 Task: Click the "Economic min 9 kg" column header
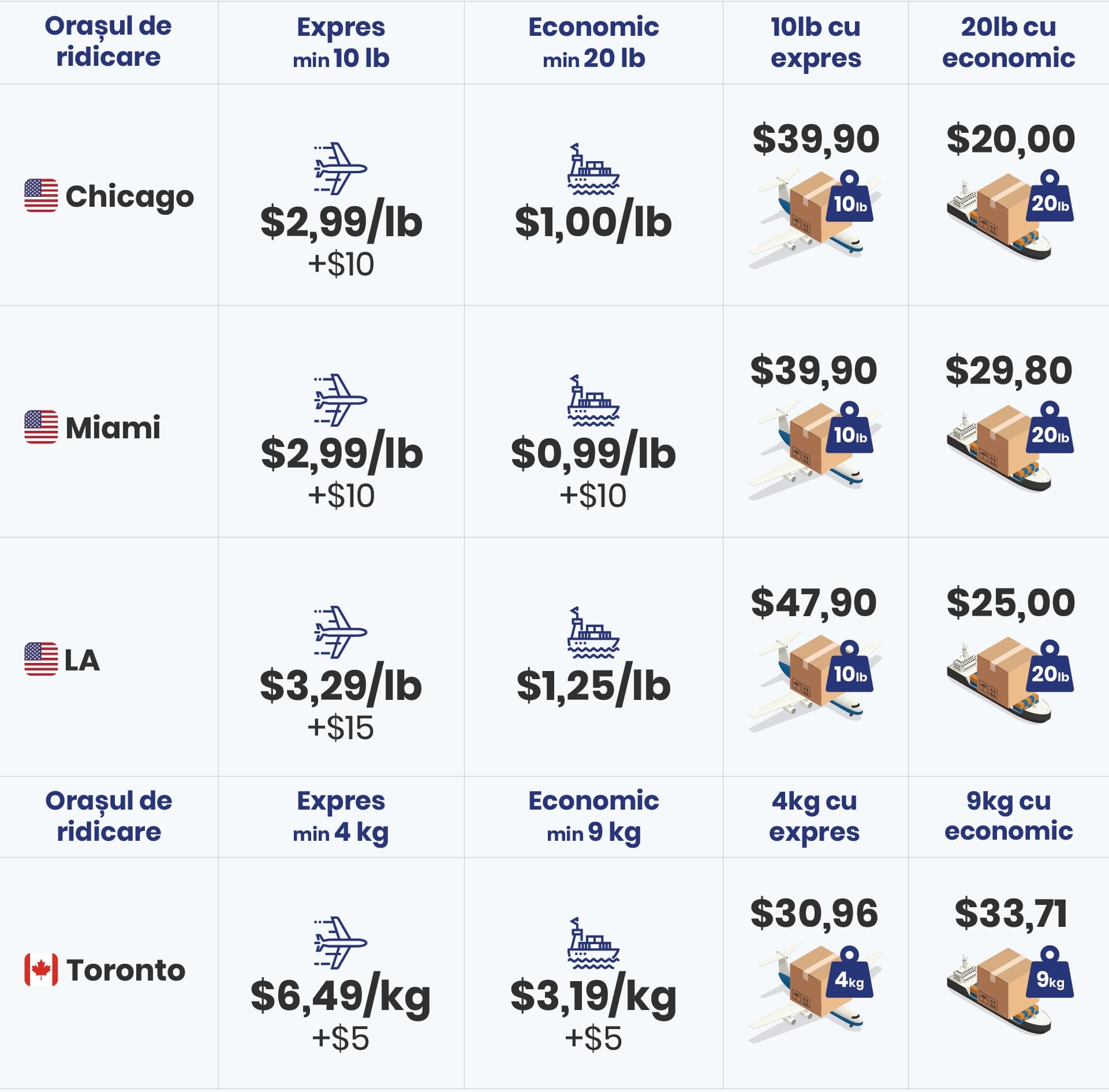pos(593,816)
